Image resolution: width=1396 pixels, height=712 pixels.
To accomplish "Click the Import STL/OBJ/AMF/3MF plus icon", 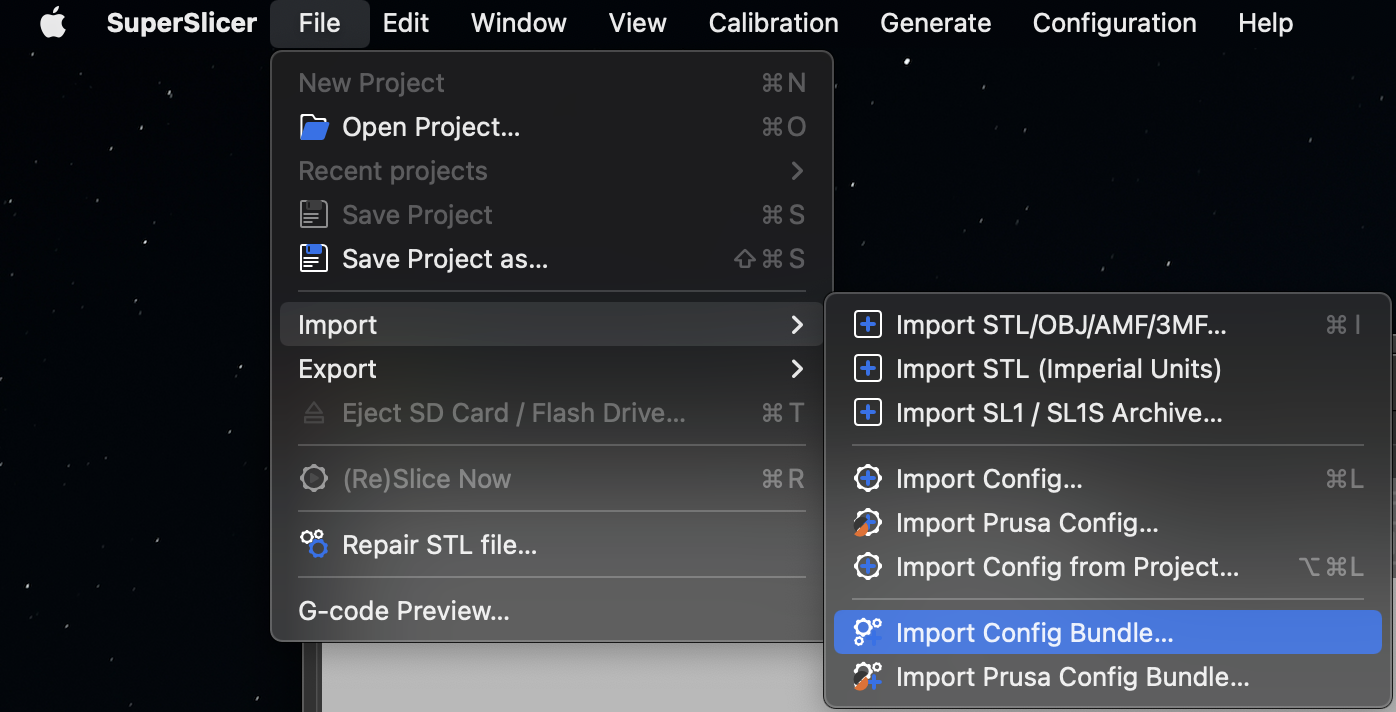I will pos(867,324).
